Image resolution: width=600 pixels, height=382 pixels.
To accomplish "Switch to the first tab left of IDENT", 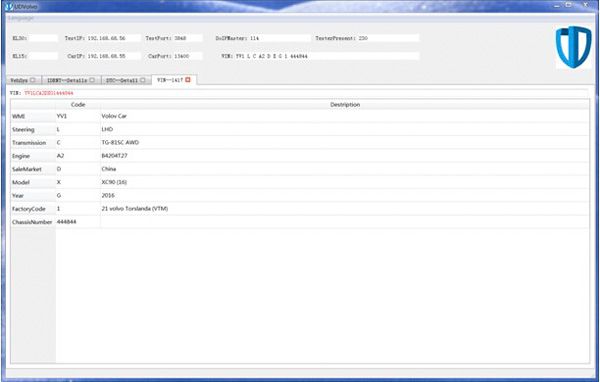I will [23, 80].
